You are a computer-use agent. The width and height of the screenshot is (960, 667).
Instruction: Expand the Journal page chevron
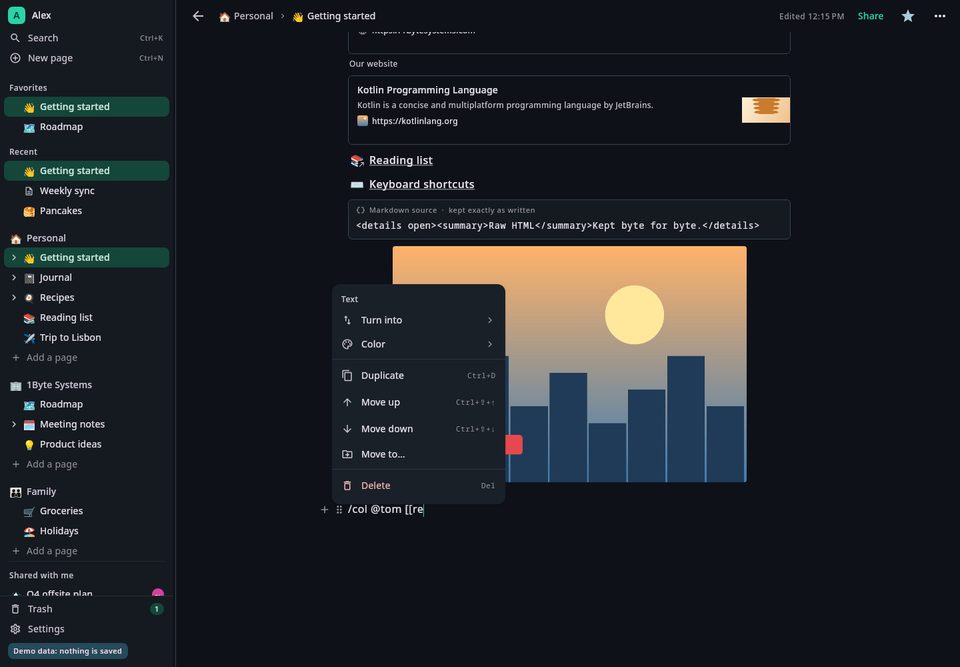14,277
